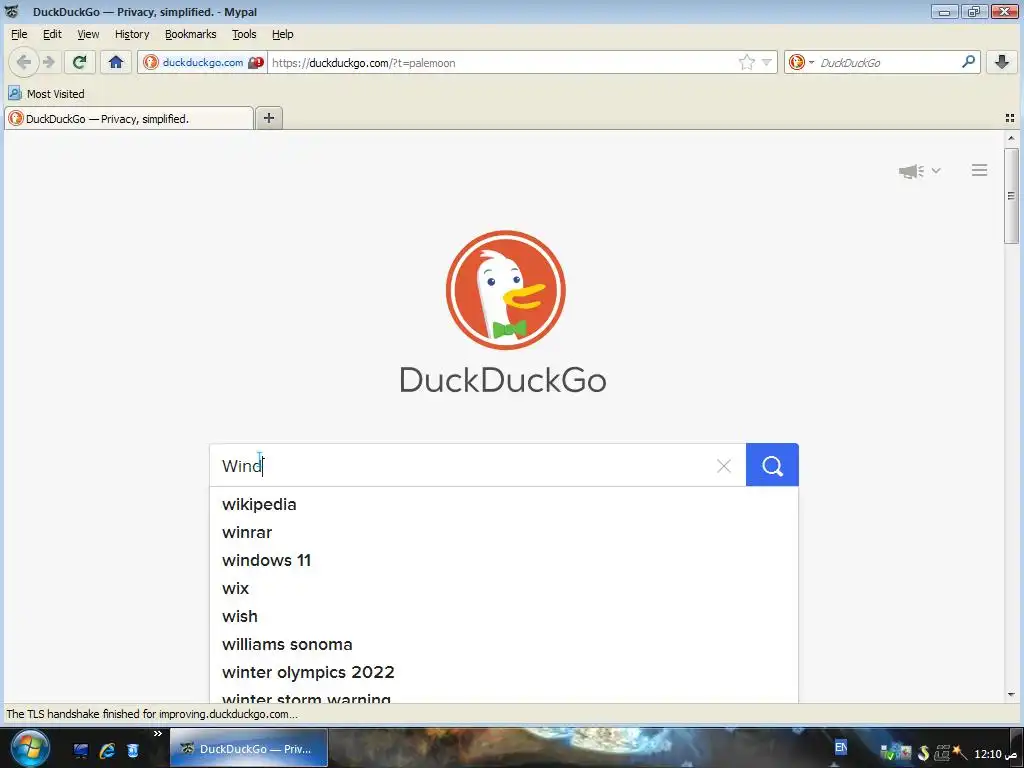Click the DuckDuckGo duck logo
The width and height of the screenshot is (1024, 768).
[x=505, y=290]
